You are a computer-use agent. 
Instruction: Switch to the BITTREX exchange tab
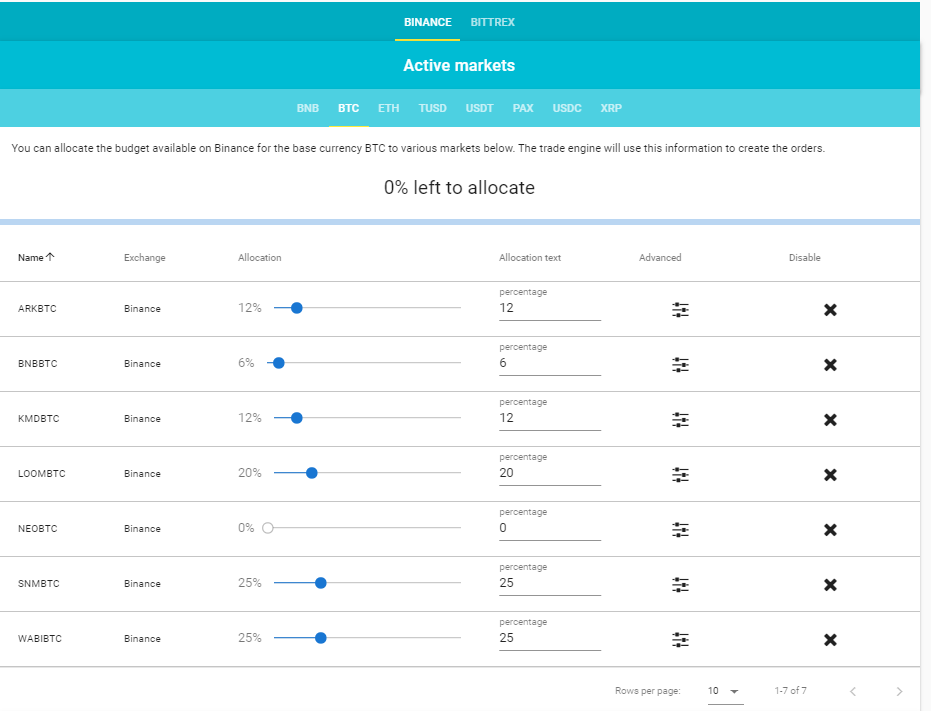[492, 22]
